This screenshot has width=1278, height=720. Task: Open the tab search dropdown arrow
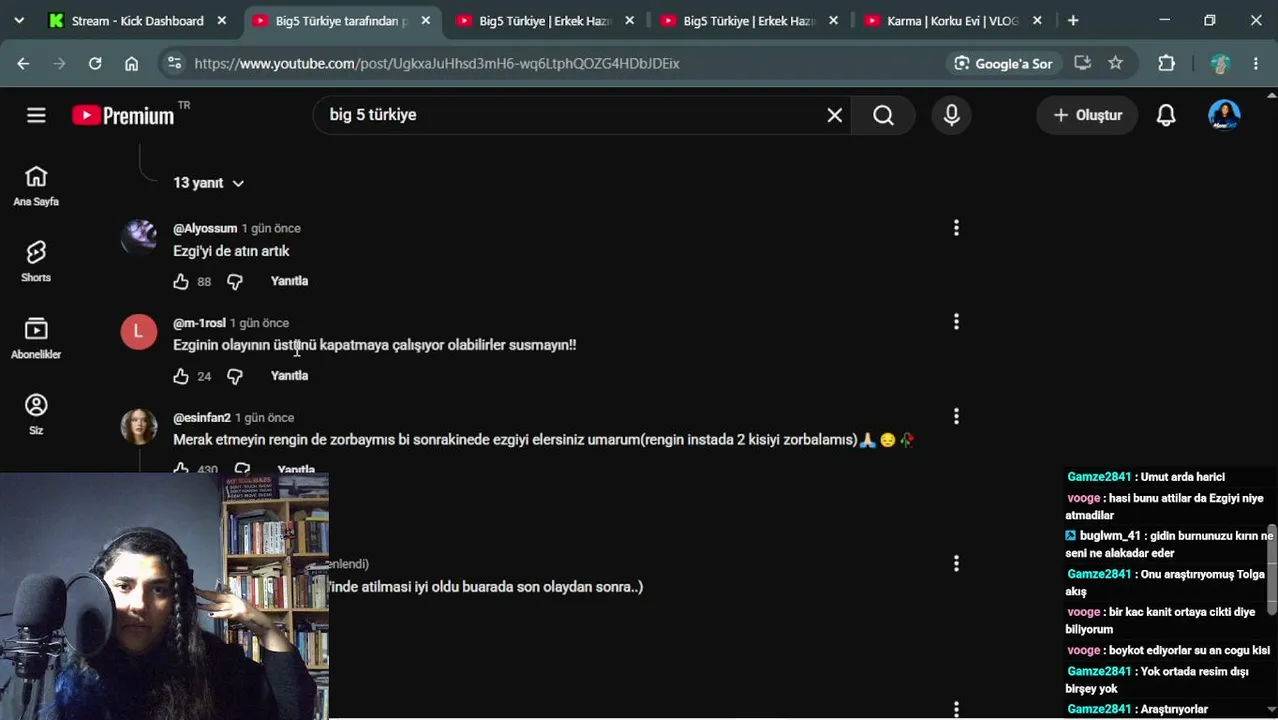pos(18,20)
